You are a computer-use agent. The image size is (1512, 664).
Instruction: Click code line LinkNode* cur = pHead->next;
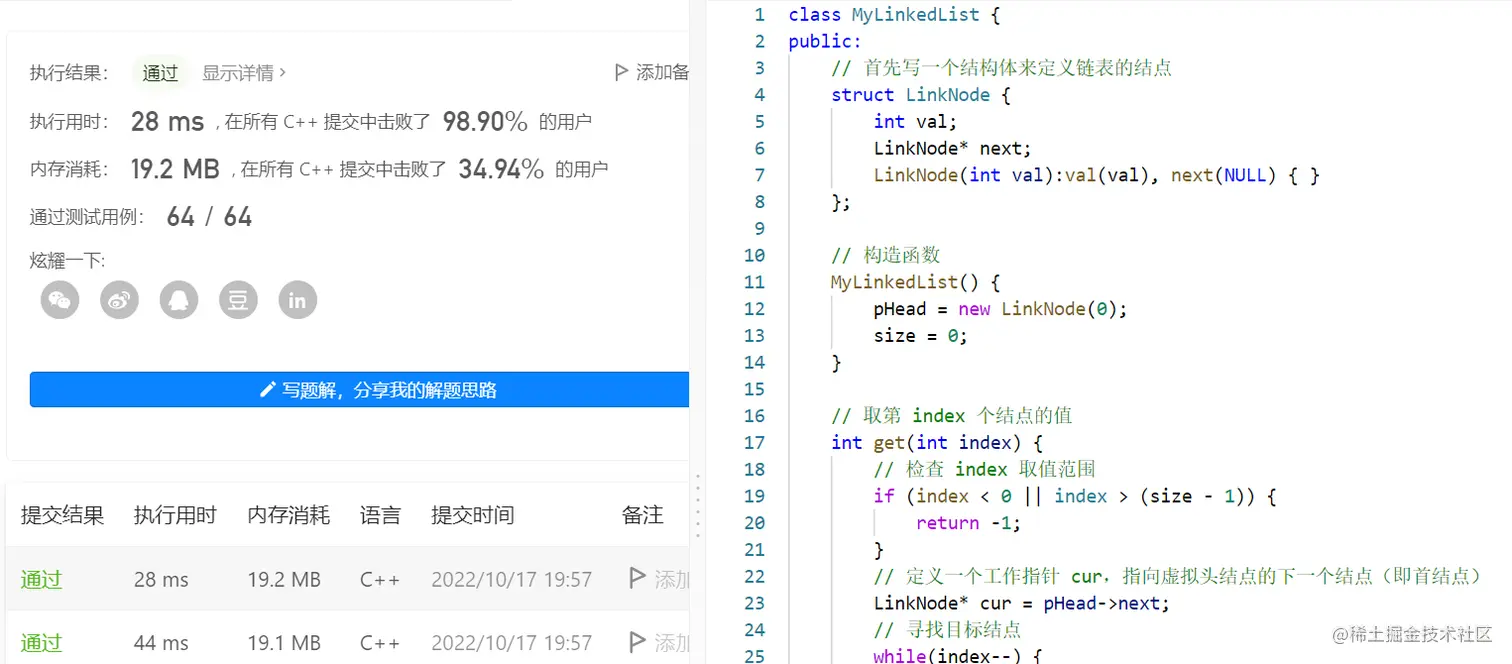1021,603
